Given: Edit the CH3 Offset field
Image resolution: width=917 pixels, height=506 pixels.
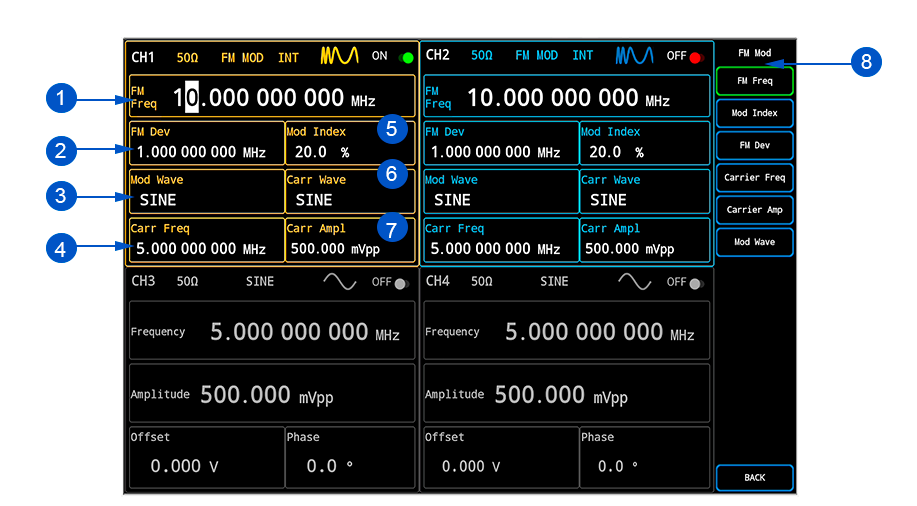Looking at the screenshot, I should click(x=206, y=457).
